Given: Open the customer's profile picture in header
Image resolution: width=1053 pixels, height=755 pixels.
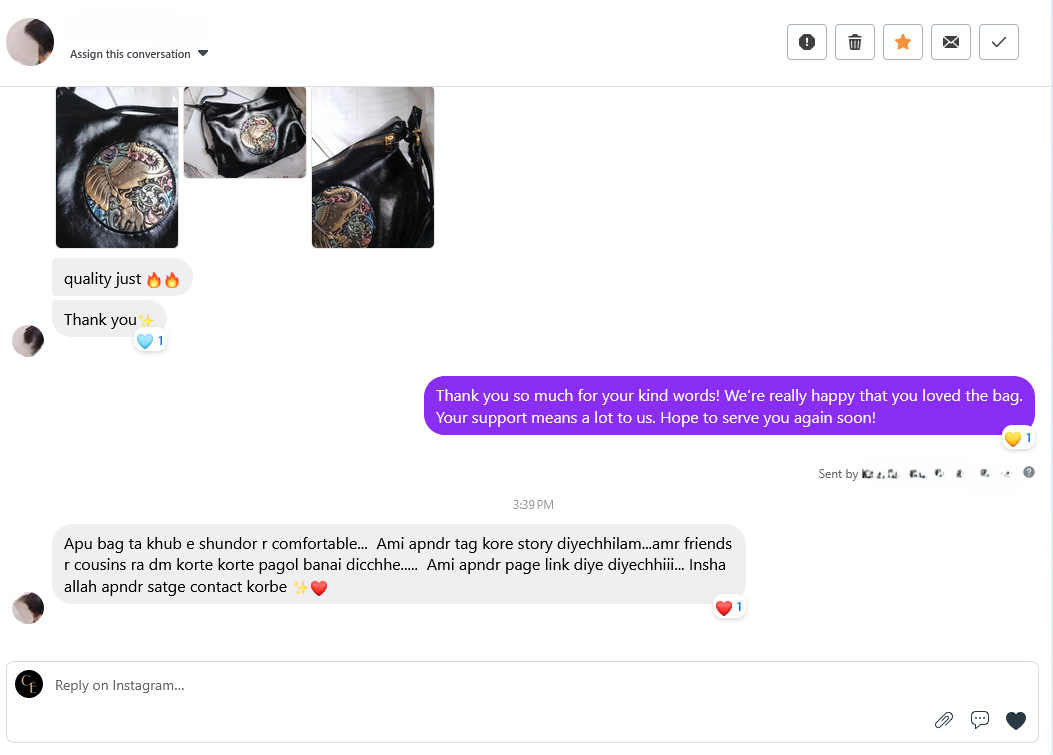Looking at the screenshot, I should (x=30, y=42).
